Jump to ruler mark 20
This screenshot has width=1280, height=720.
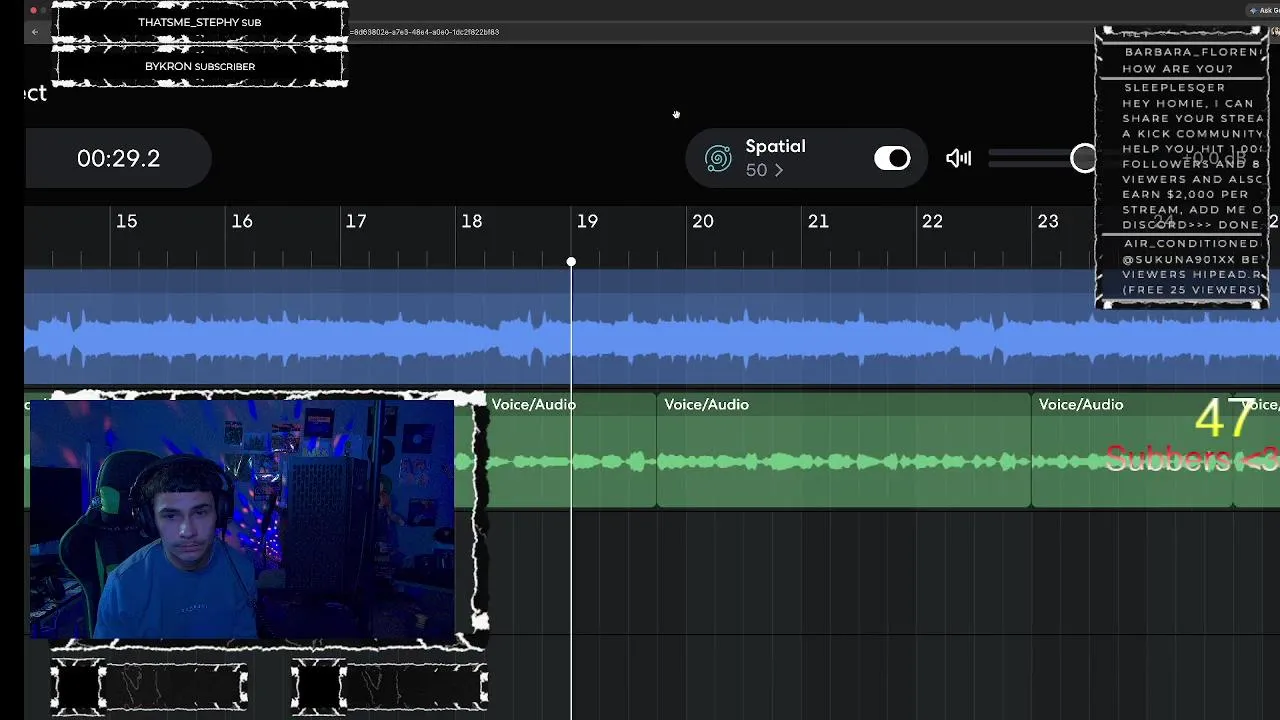click(x=703, y=221)
